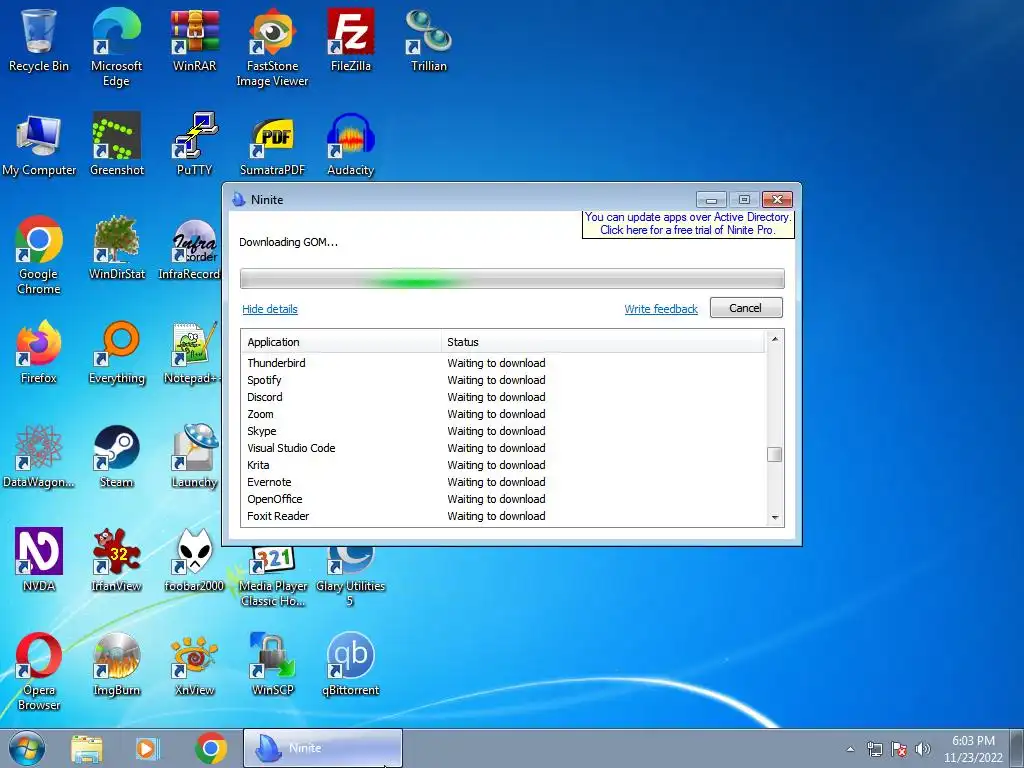1024x768 pixels.
Task: Click the PuTTY desktop icon
Action: click(x=194, y=145)
